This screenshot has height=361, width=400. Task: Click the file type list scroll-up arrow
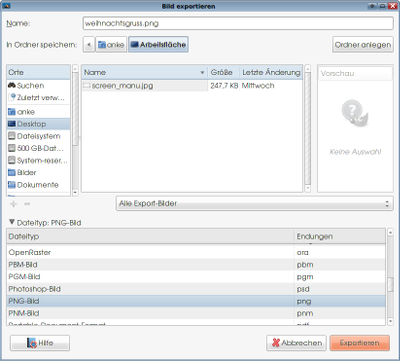coord(390,232)
